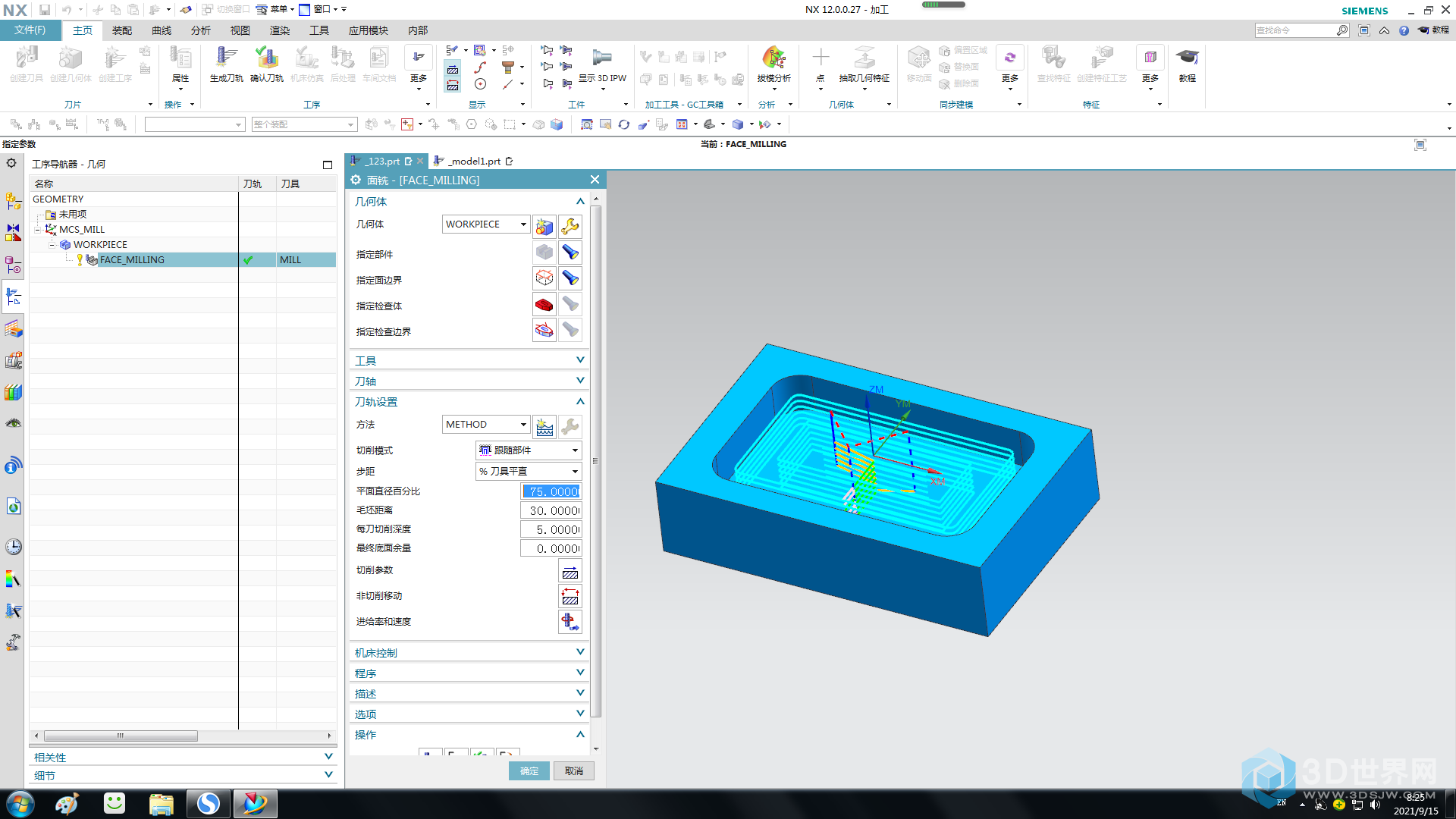Click select face boundary icon for 指定面边界
1456x819 pixels.
pyautogui.click(x=544, y=278)
